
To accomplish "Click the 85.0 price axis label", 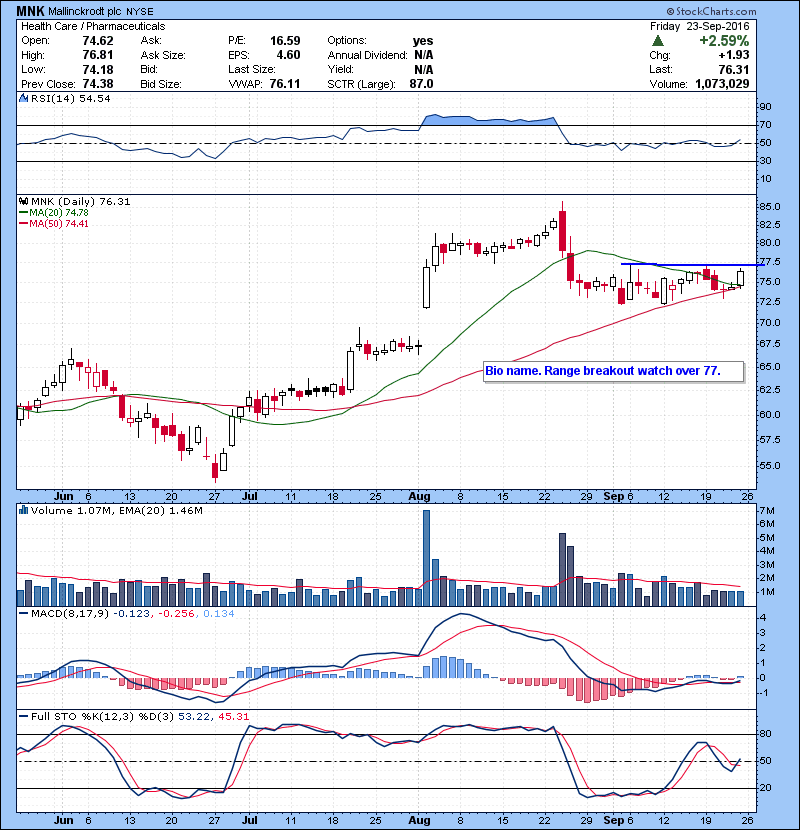I will 770,206.
